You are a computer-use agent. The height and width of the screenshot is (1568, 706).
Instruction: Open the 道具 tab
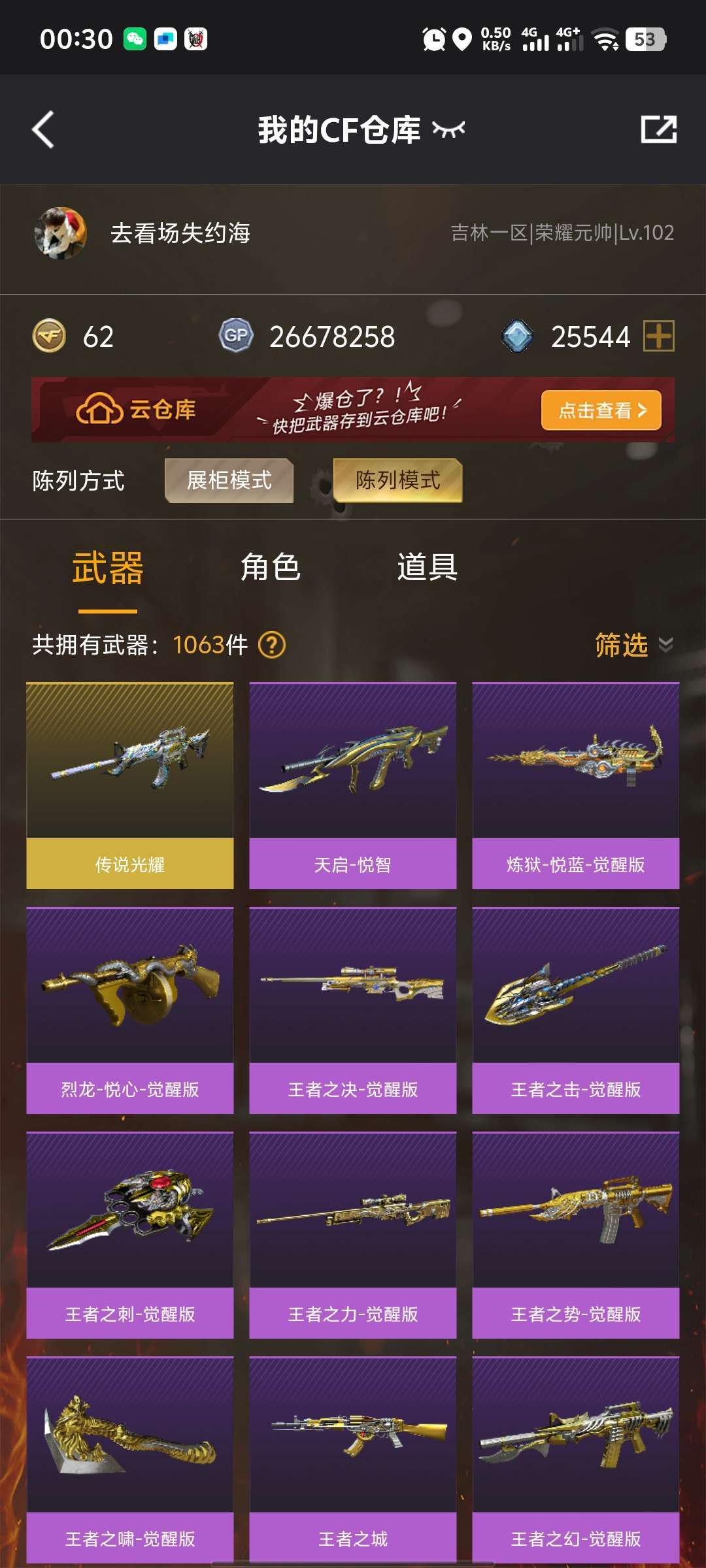click(428, 567)
